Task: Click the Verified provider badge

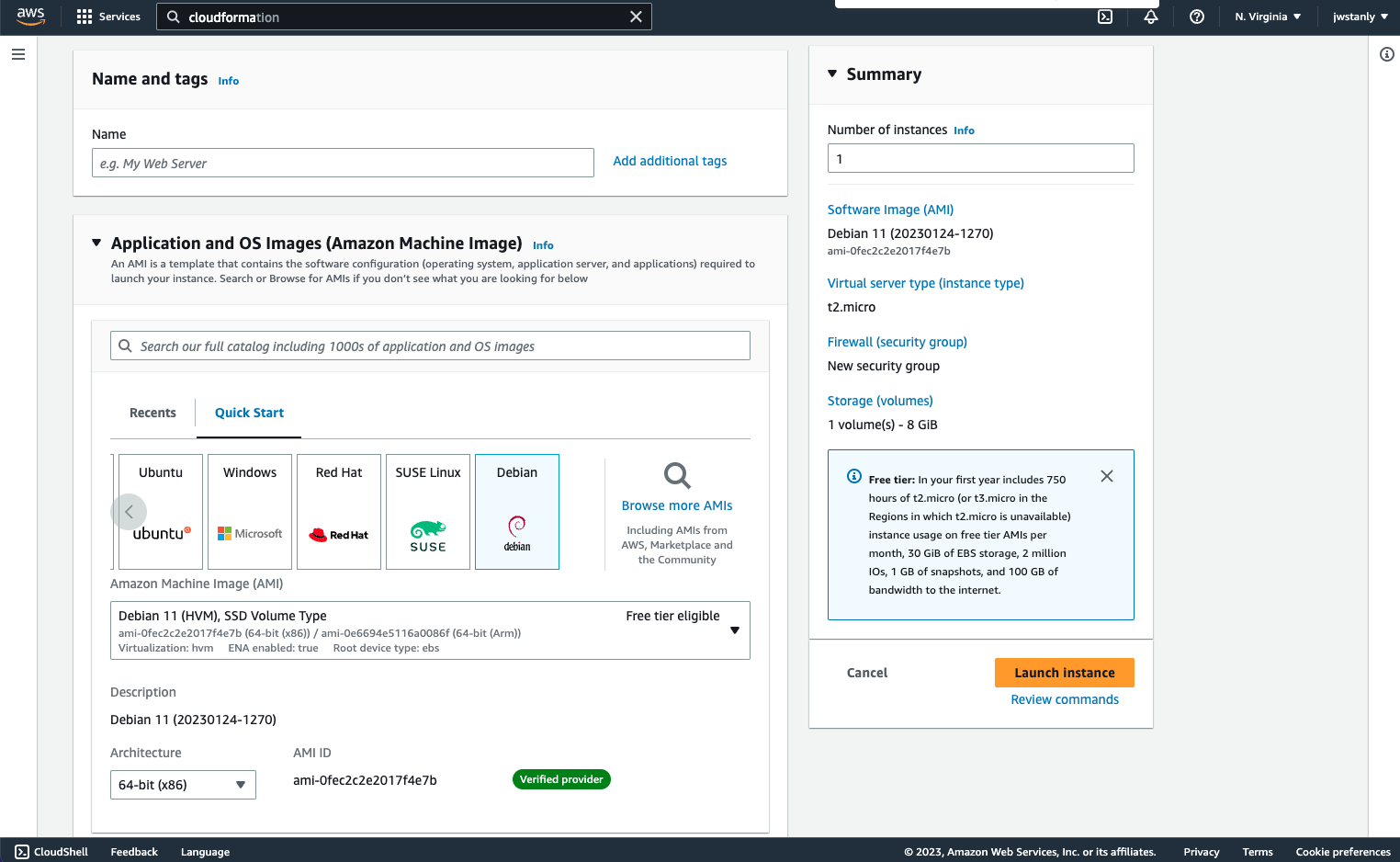Action: point(561,779)
